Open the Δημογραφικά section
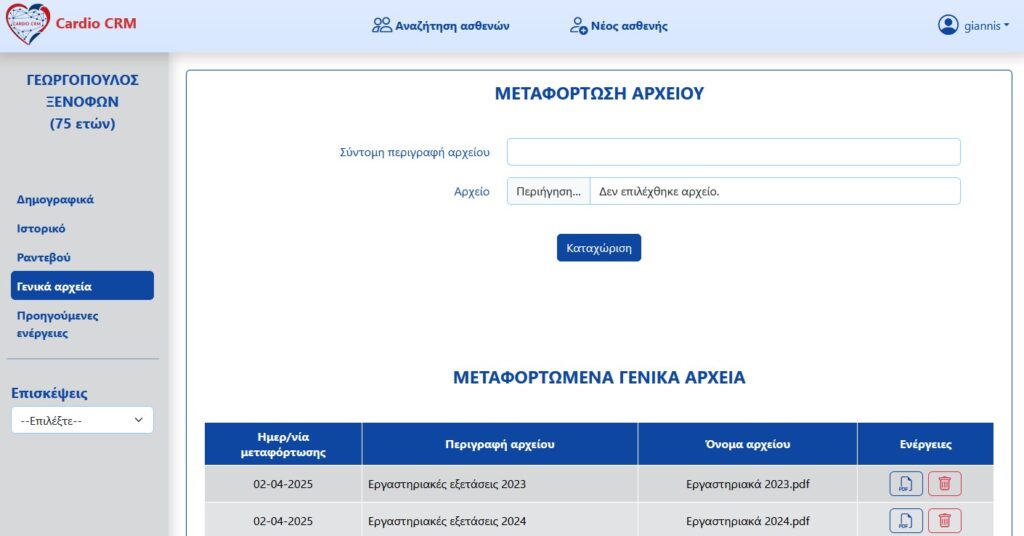The height and width of the screenshot is (536, 1024). [55, 199]
